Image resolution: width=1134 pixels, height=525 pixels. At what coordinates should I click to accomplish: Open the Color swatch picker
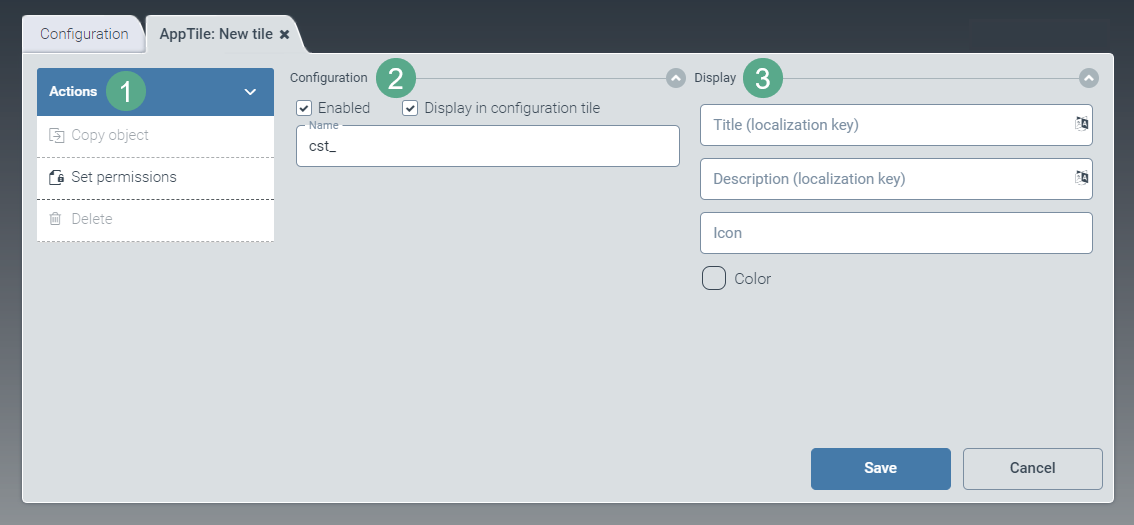[714, 278]
